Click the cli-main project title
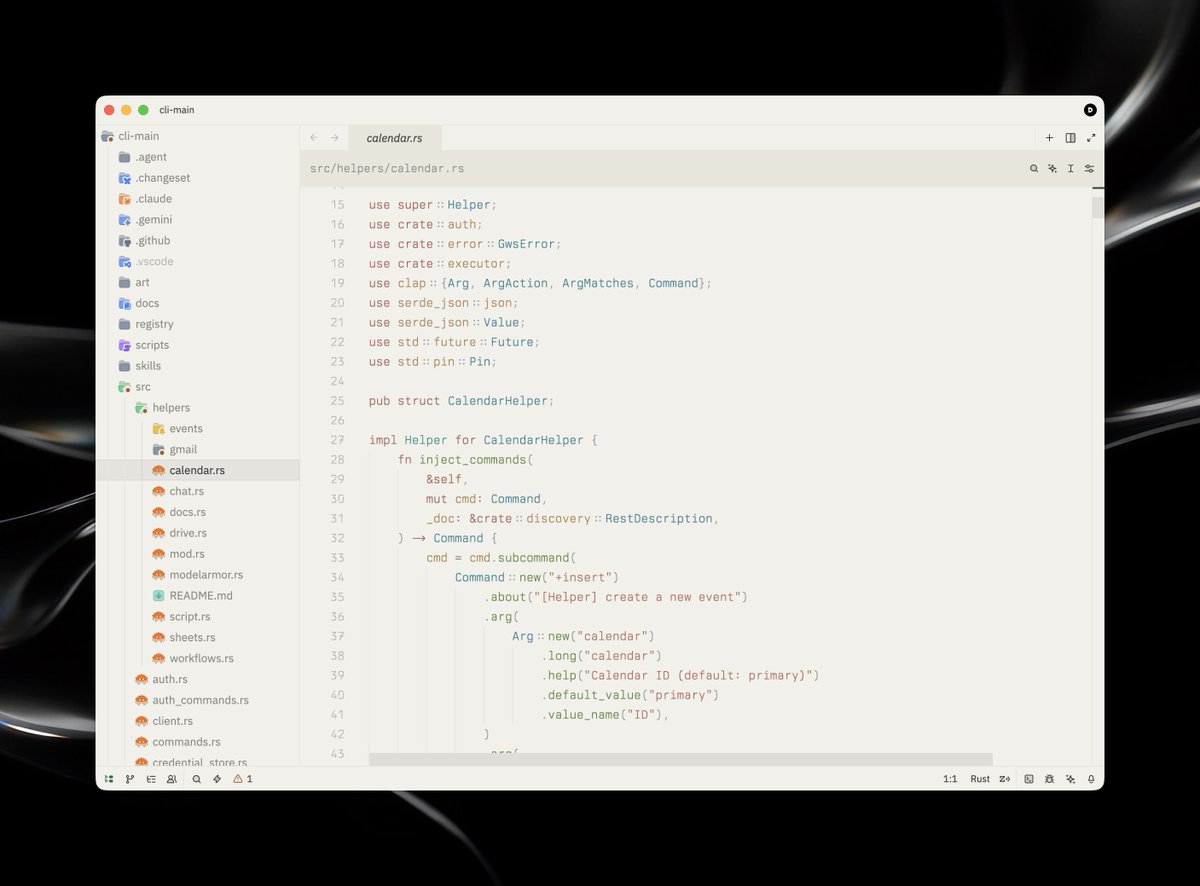The image size is (1200, 886). click(x=176, y=110)
